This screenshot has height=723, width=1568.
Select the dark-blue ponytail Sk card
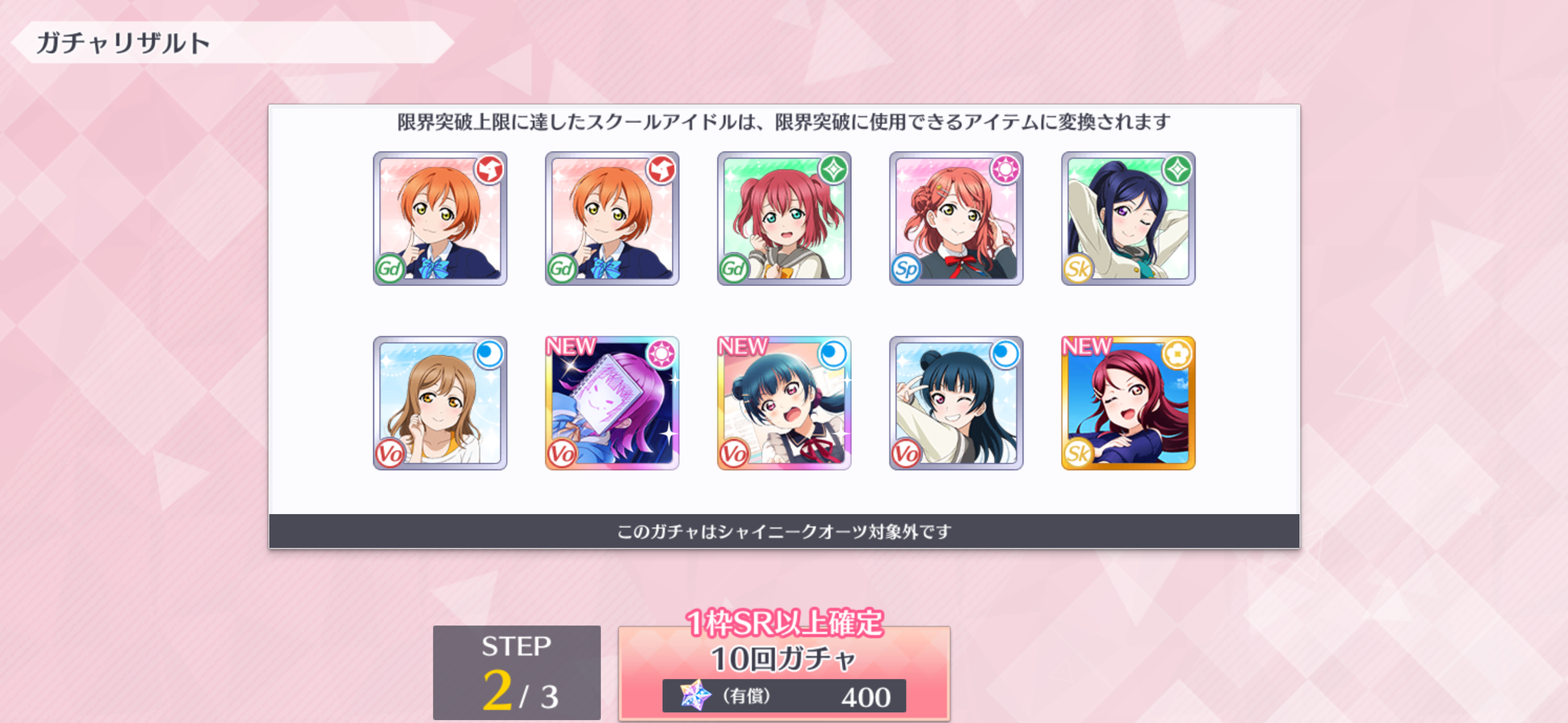tap(1129, 218)
